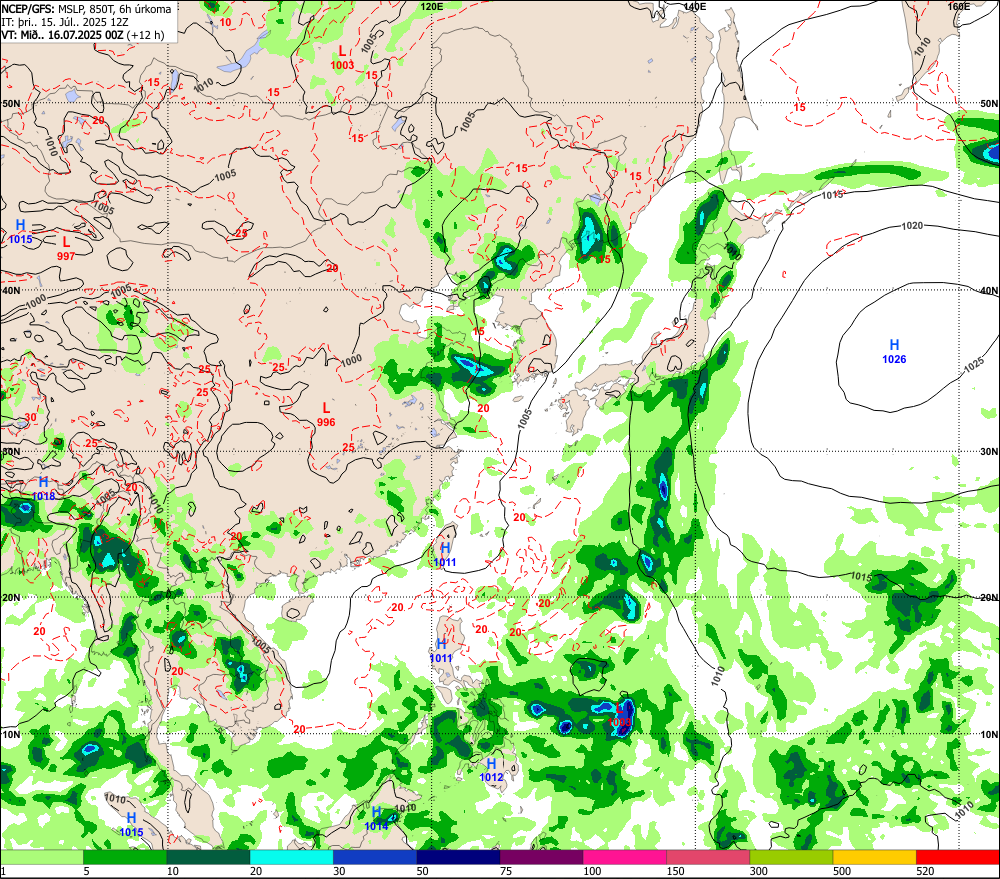Click the legend value 30

[x=339, y=871]
